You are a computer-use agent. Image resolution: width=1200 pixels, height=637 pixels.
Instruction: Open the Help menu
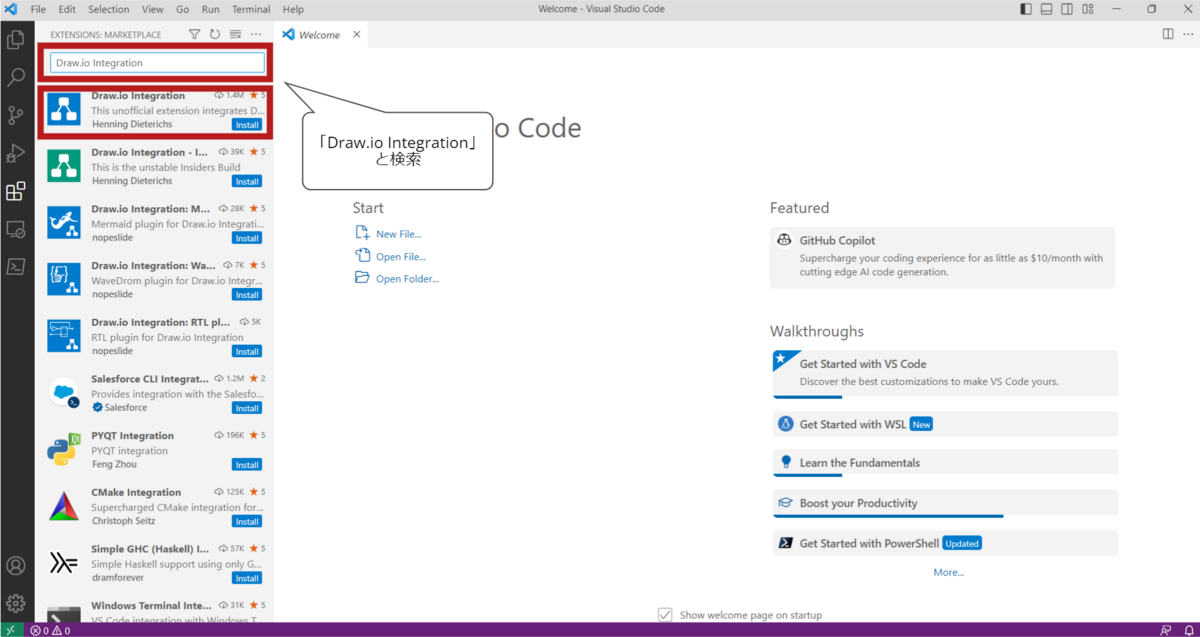[x=293, y=9]
